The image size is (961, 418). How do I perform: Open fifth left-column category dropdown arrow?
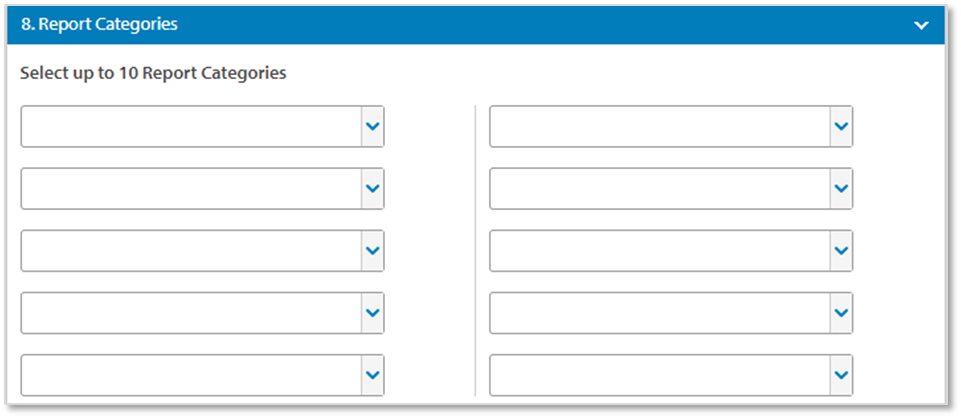373,375
